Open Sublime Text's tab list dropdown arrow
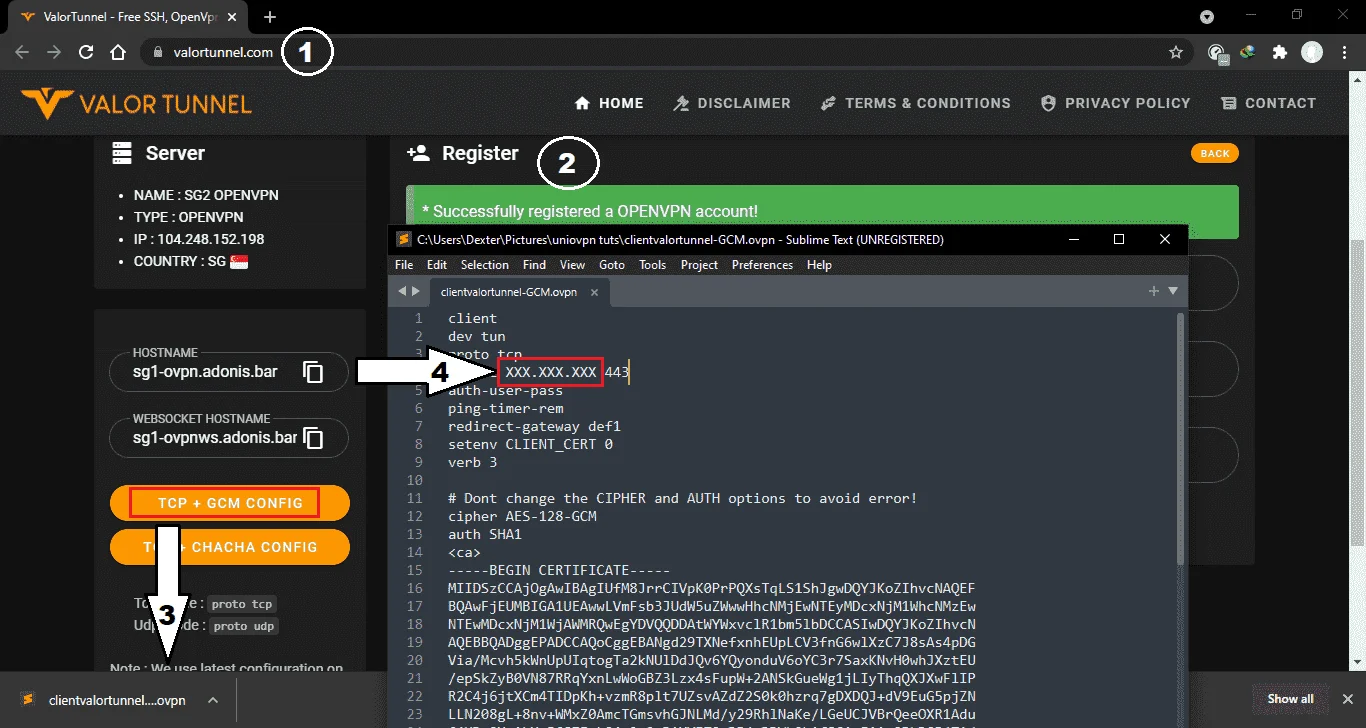 (x=1173, y=291)
